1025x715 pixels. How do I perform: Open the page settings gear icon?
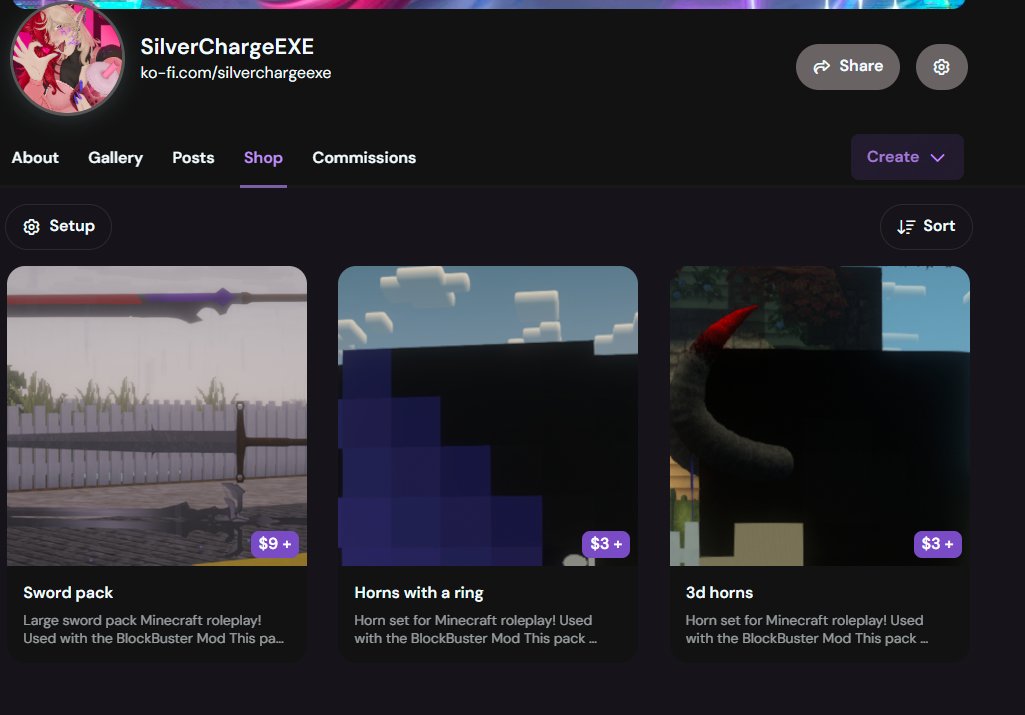(941, 67)
